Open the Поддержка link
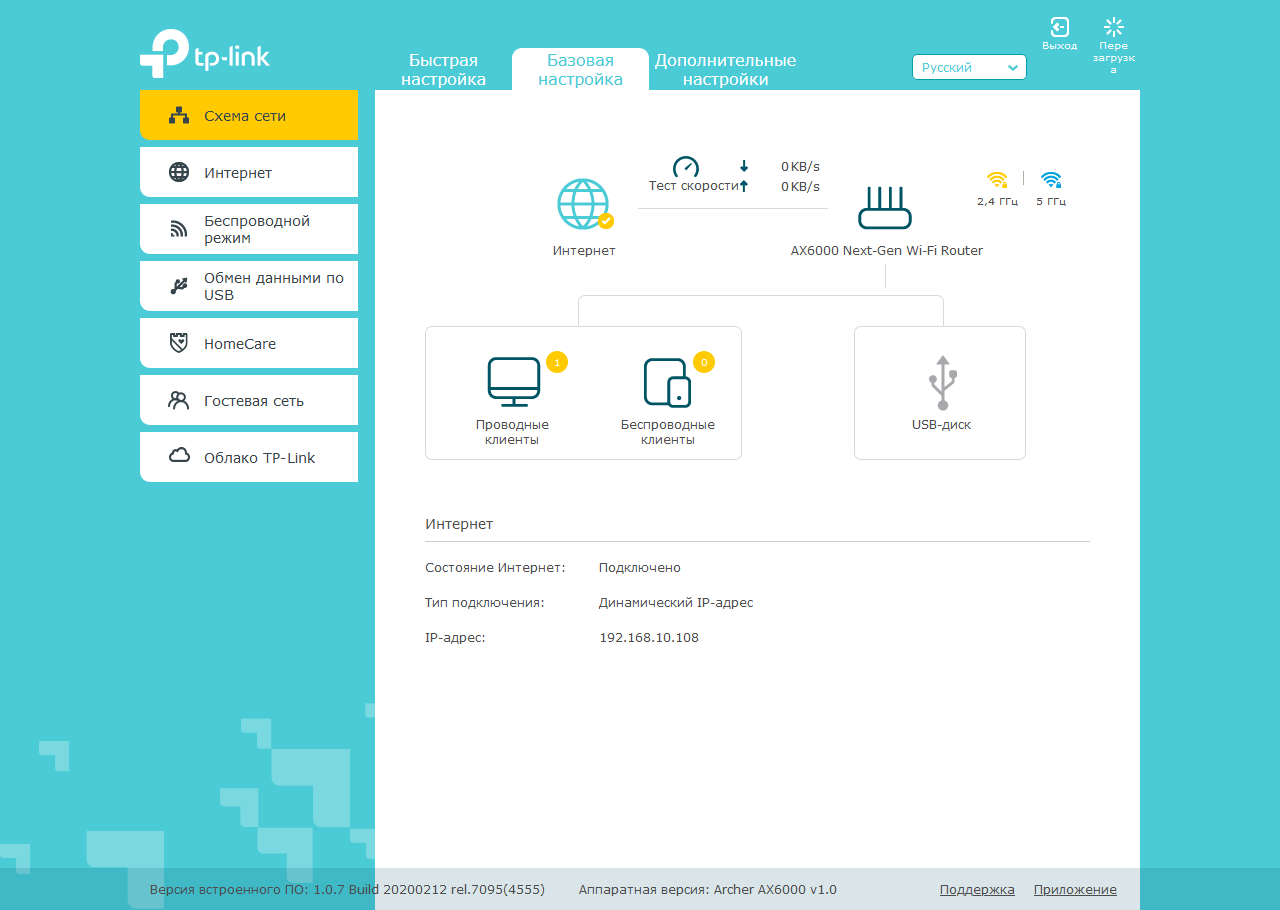The image size is (1280, 910). coord(977,889)
